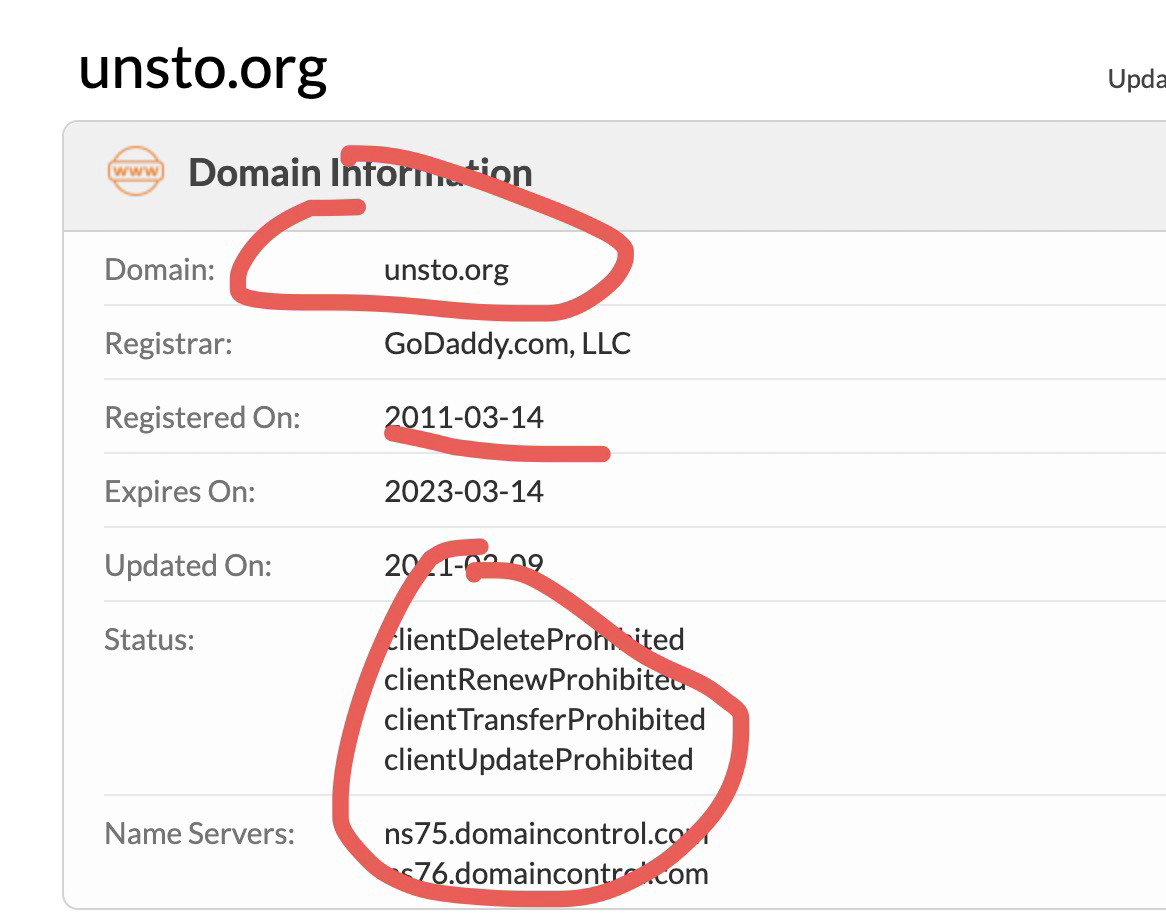The image size is (1166, 922).
Task: Click the clientRenewProhibited status
Action: click(534, 679)
